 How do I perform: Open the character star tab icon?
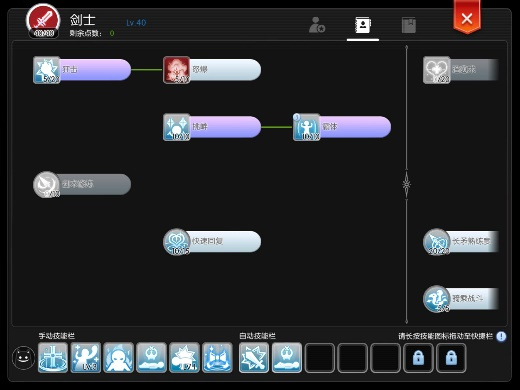point(317,25)
